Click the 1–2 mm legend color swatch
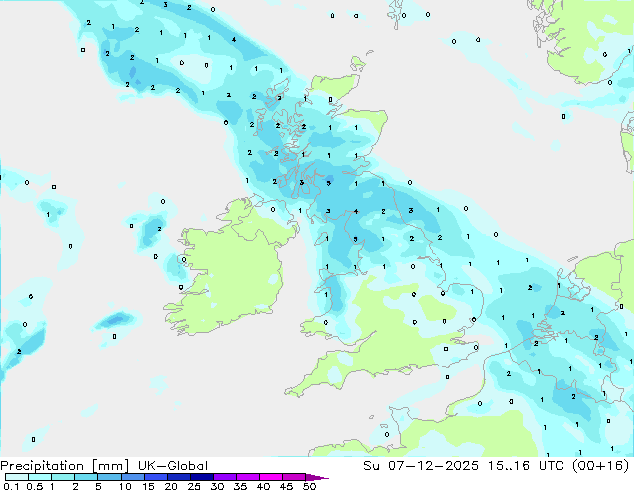This screenshot has height=490, width=634. click(x=63, y=477)
